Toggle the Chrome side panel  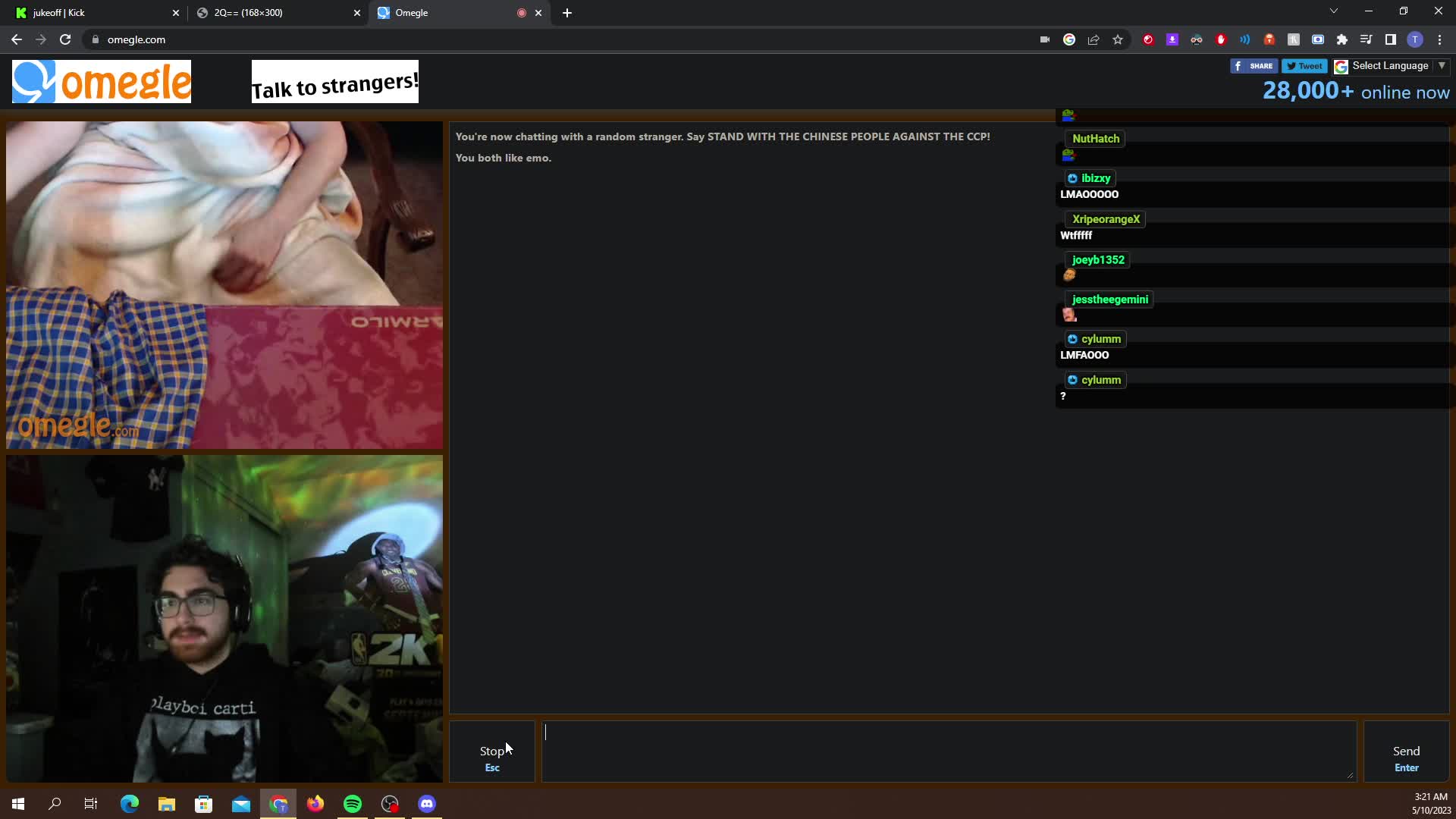tap(1391, 39)
